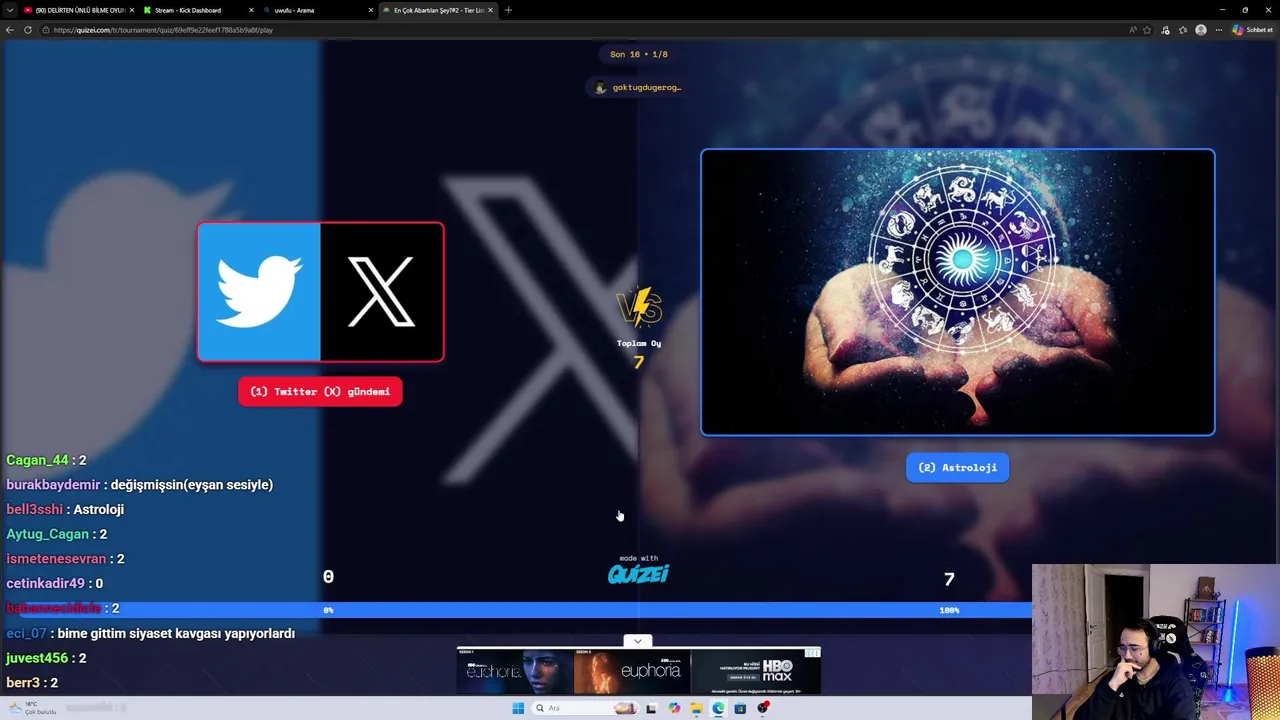Click the Astroloji vote count 7
This screenshot has width=1280, height=720.
(949, 579)
